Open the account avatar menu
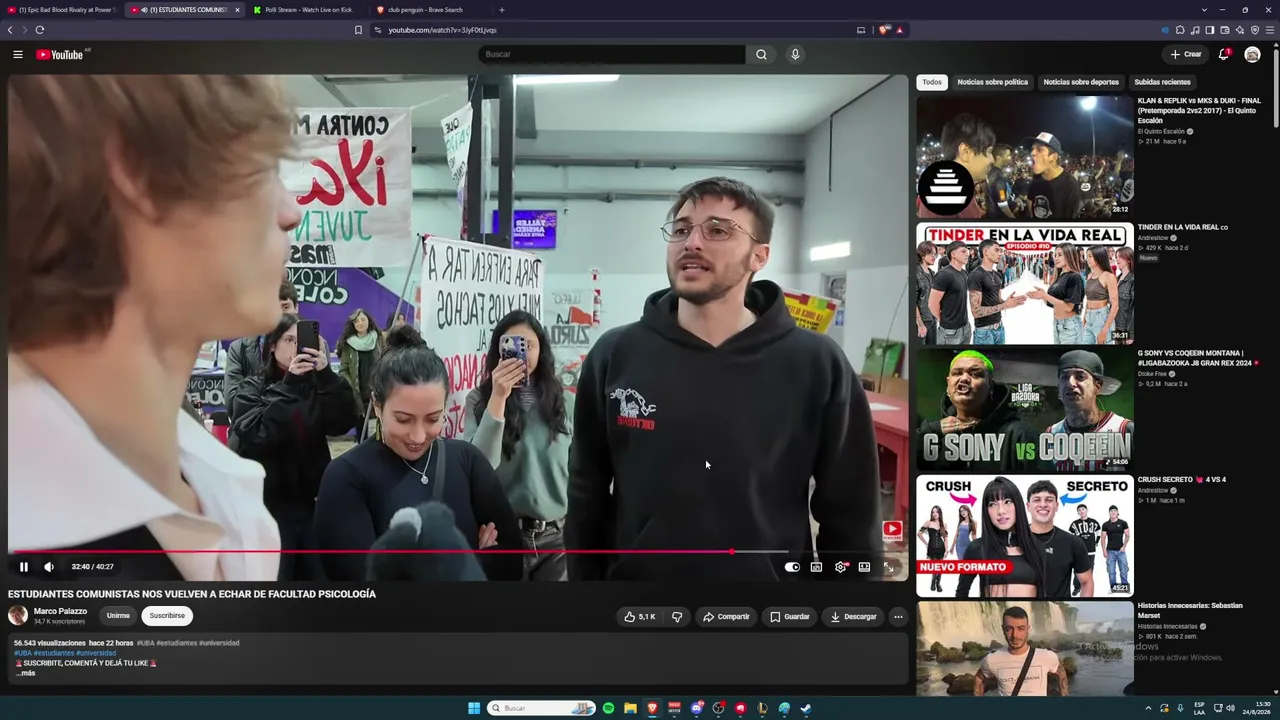Image resolution: width=1280 pixels, height=720 pixels. pos(1252,54)
